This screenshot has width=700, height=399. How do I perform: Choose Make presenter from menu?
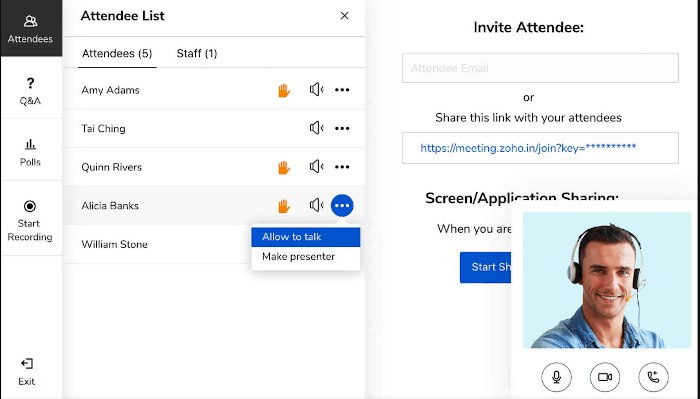pos(306,257)
